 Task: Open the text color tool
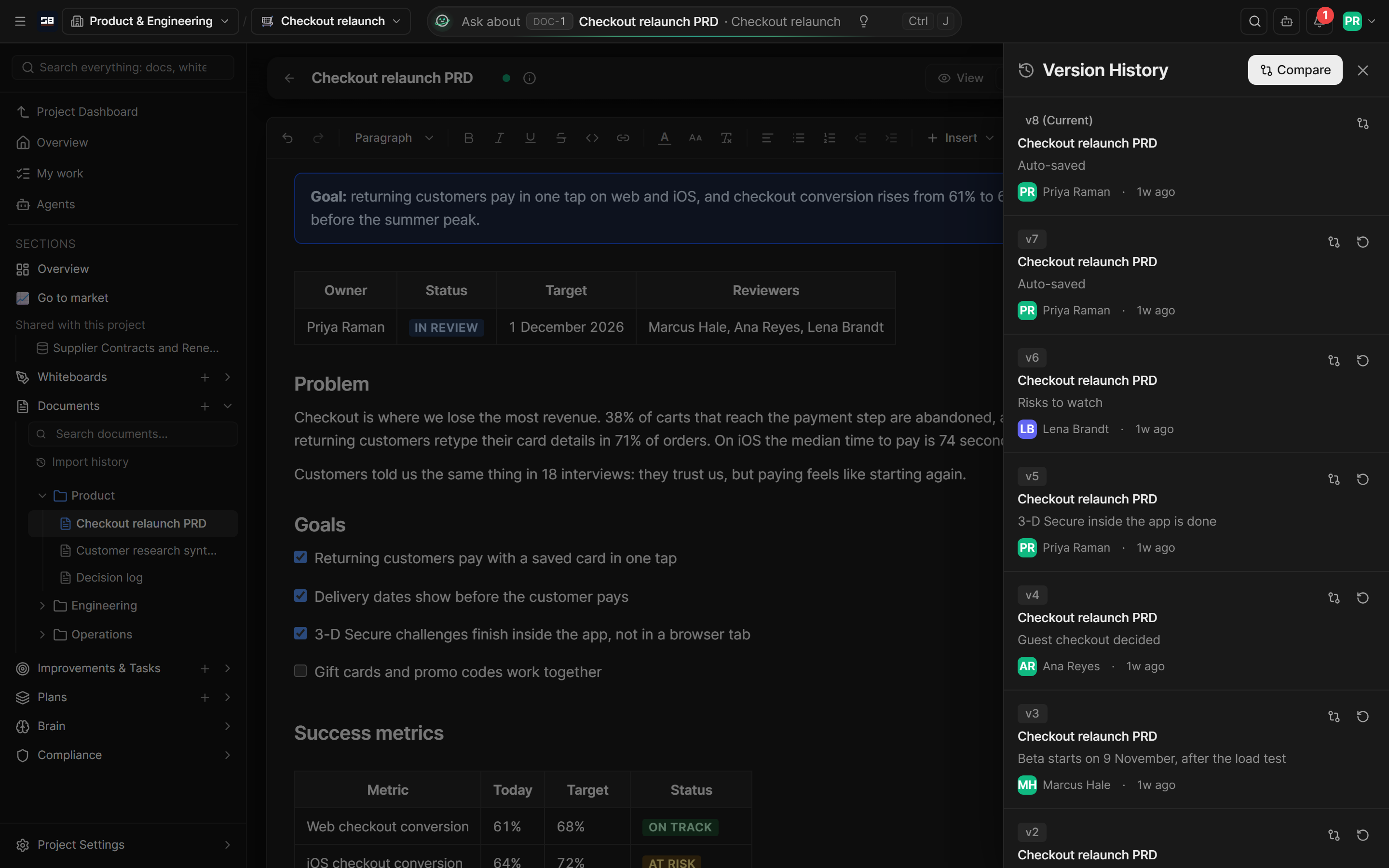coord(664,138)
